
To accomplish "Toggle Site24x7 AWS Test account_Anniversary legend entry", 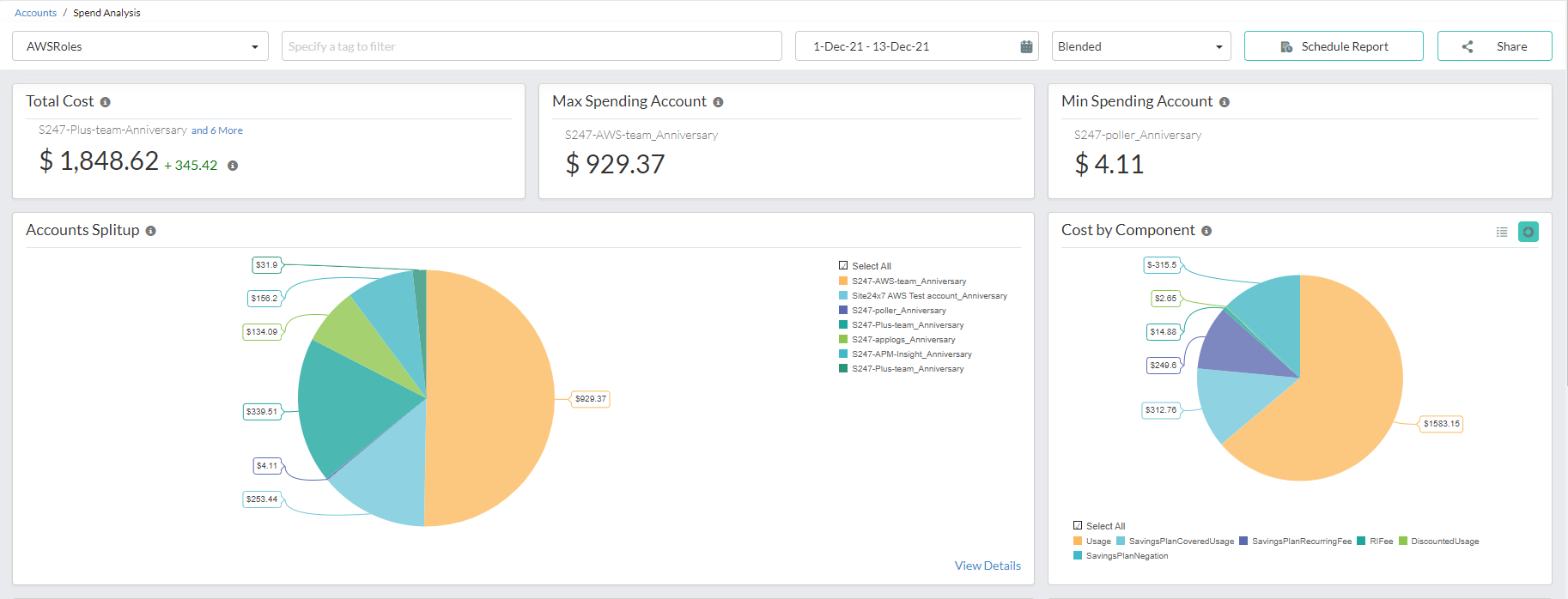I will tap(923, 295).
